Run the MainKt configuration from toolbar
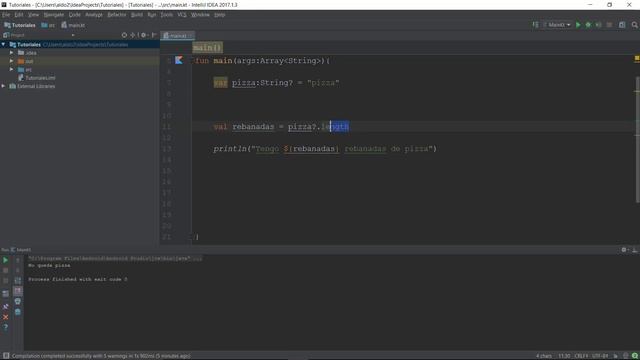Screen dimensions: 640x360 tap(578, 25)
